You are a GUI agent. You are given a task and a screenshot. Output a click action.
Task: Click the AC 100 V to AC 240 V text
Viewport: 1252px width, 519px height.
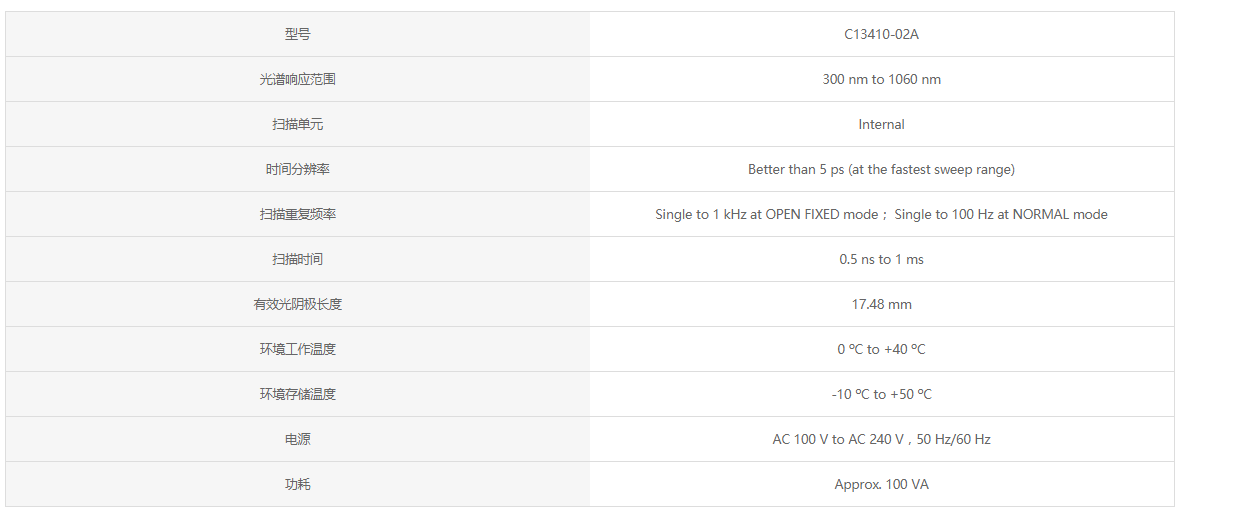coord(838,439)
